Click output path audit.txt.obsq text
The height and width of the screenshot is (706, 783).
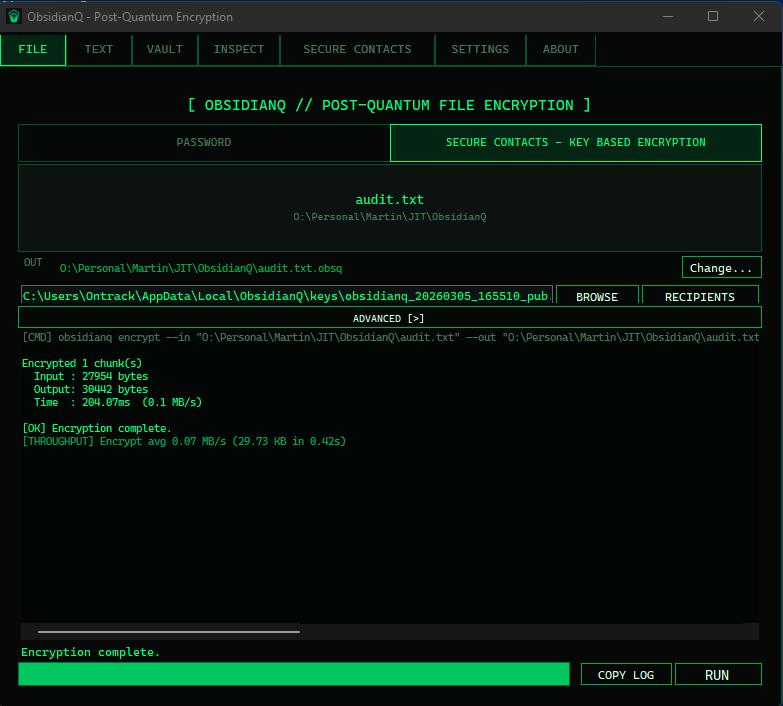click(201, 268)
